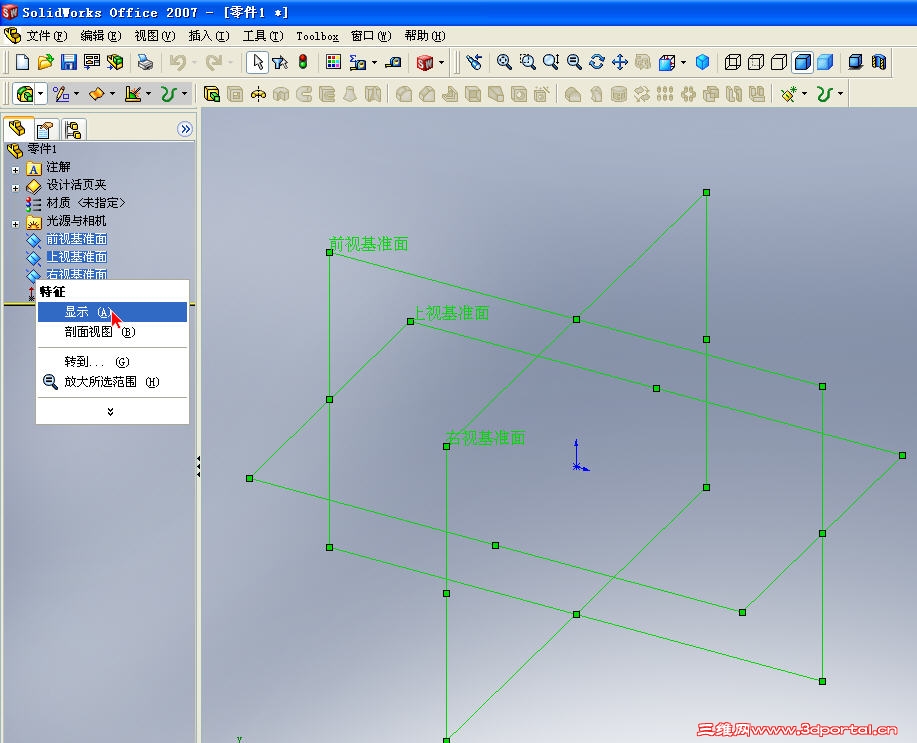Viewport: 917px width, 743px height.
Task: Activate the Select arrow tool
Action: pyautogui.click(x=257, y=62)
